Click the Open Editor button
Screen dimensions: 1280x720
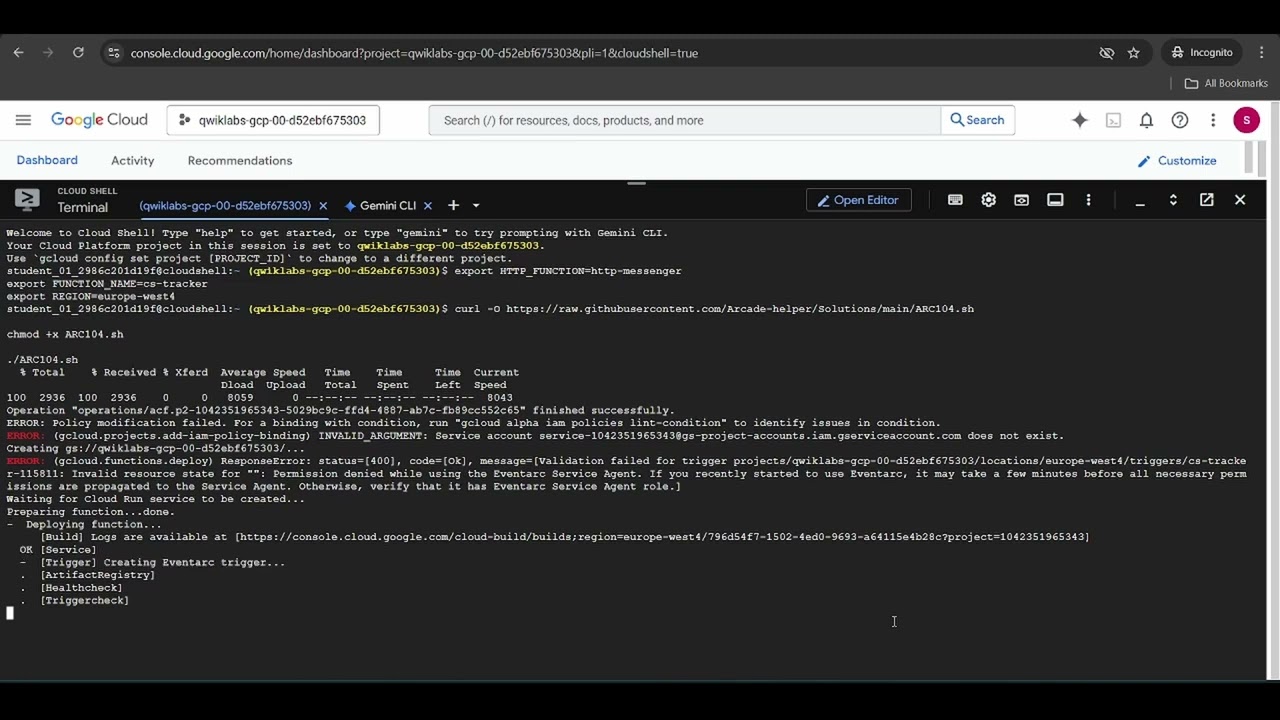[858, 200]
